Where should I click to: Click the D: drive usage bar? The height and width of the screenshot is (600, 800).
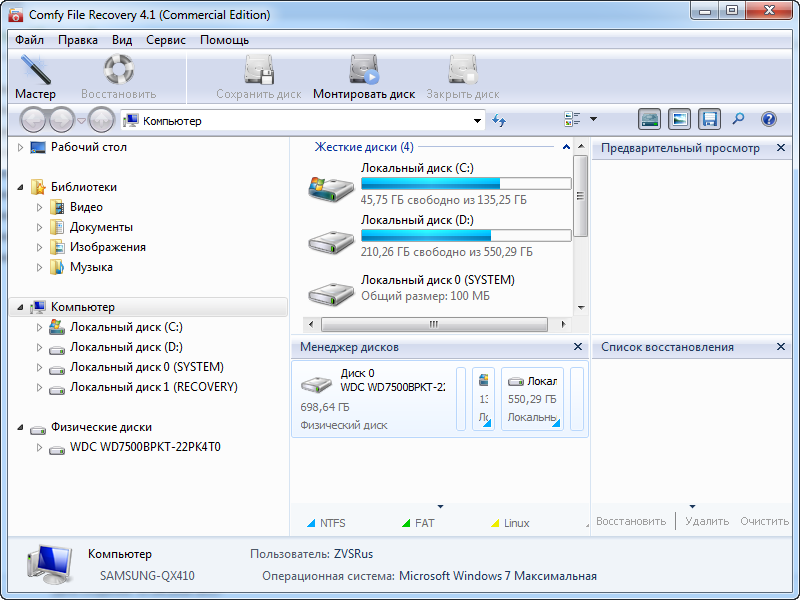pos(466,235)
